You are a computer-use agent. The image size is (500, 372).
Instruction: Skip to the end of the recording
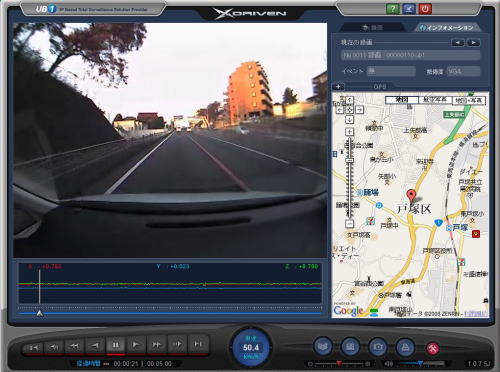coord(198,344)
